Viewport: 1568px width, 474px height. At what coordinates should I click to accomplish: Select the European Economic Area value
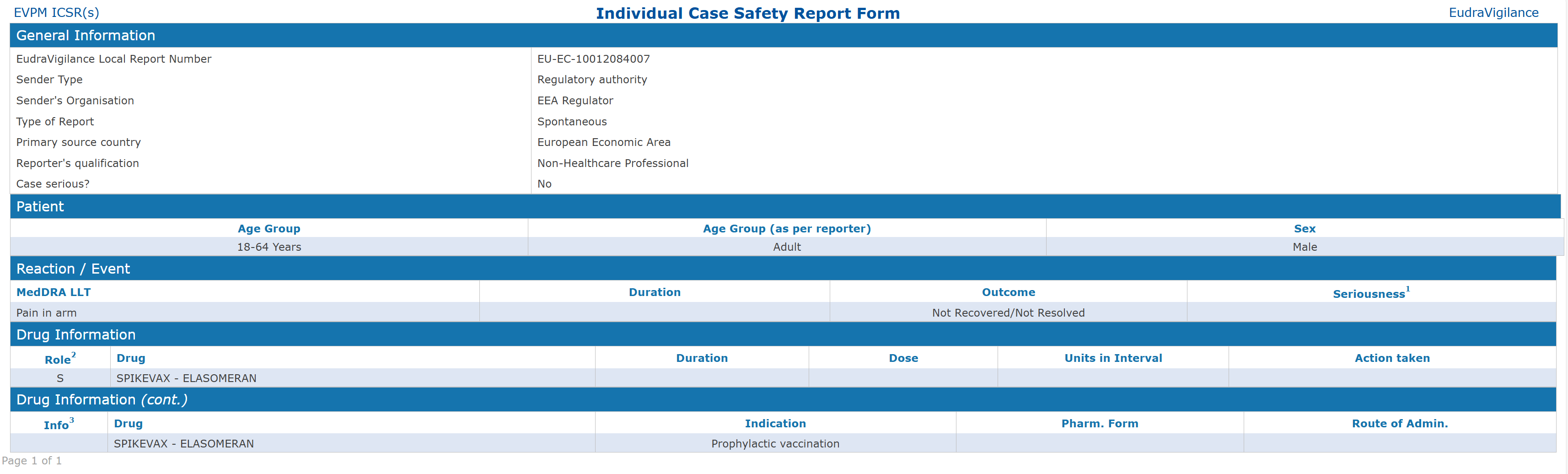point(604,142)
